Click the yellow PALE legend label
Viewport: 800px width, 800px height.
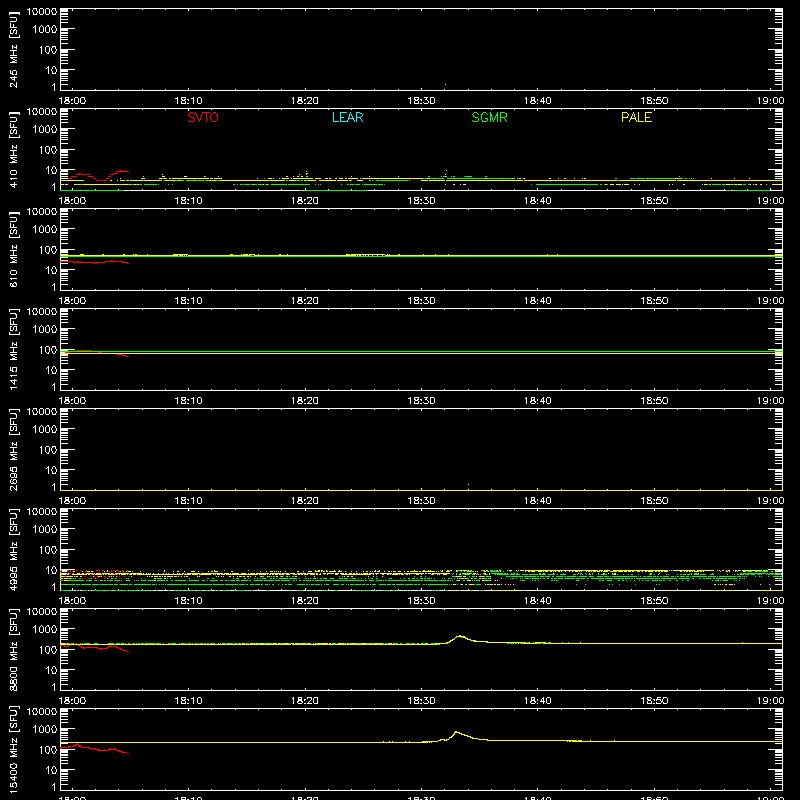tap(636, 117)
